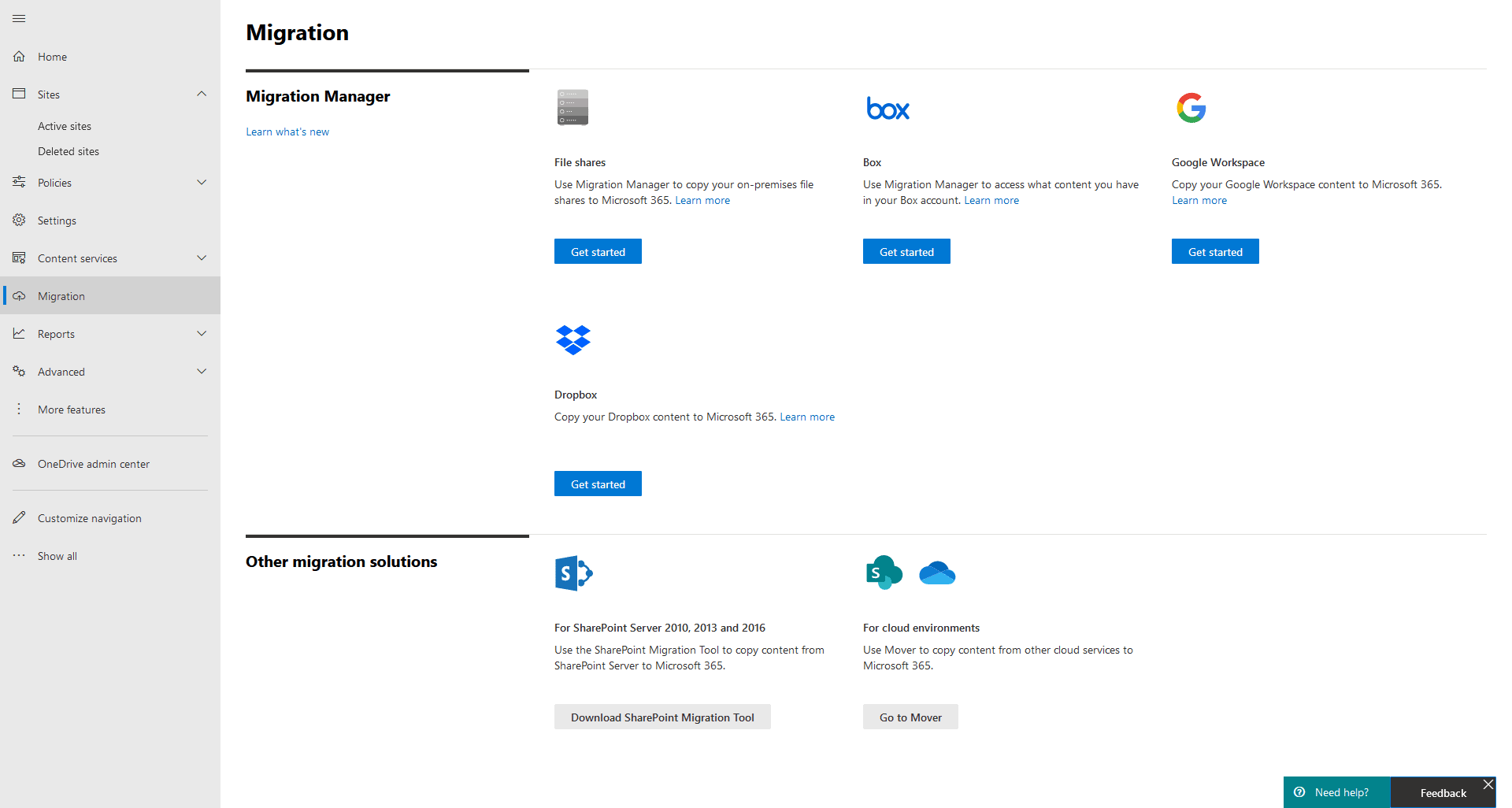The height and width of the screenshot is (808, 1512).
Task: Click 'For cloud environments' text
Action: (921, 628)
